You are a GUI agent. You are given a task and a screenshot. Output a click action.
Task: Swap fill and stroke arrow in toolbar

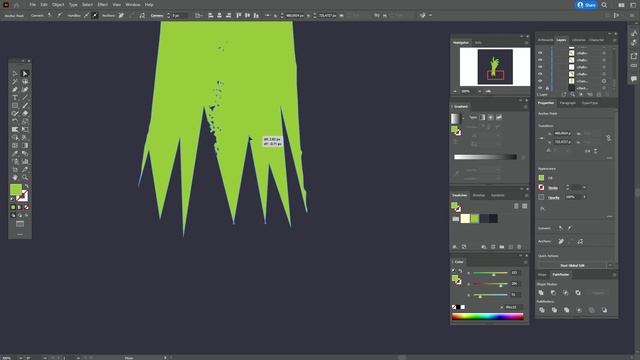click(x=27, y=187)
